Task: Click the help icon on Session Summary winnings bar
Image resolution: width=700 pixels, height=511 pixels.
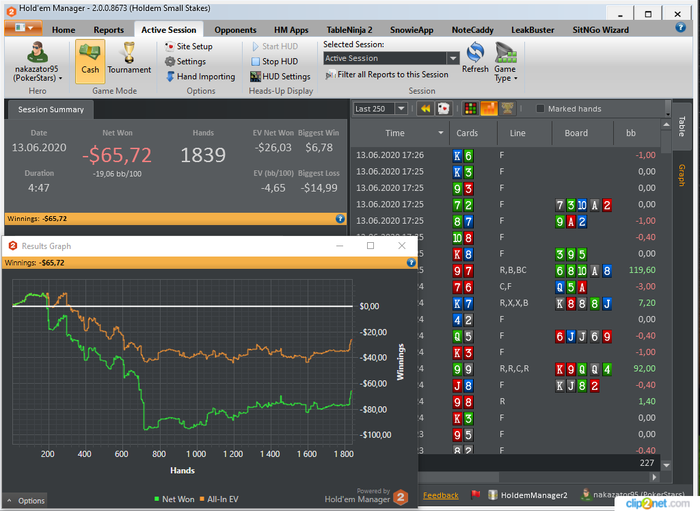Action: (340, 219)
